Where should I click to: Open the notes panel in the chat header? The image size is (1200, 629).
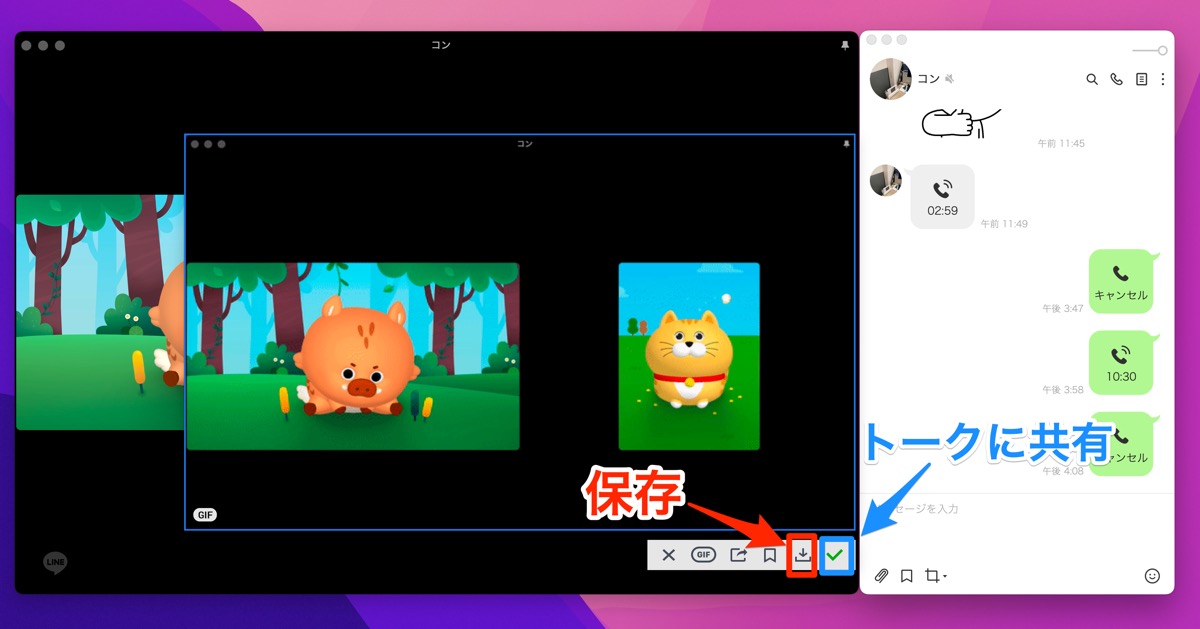pos(1141,78)
